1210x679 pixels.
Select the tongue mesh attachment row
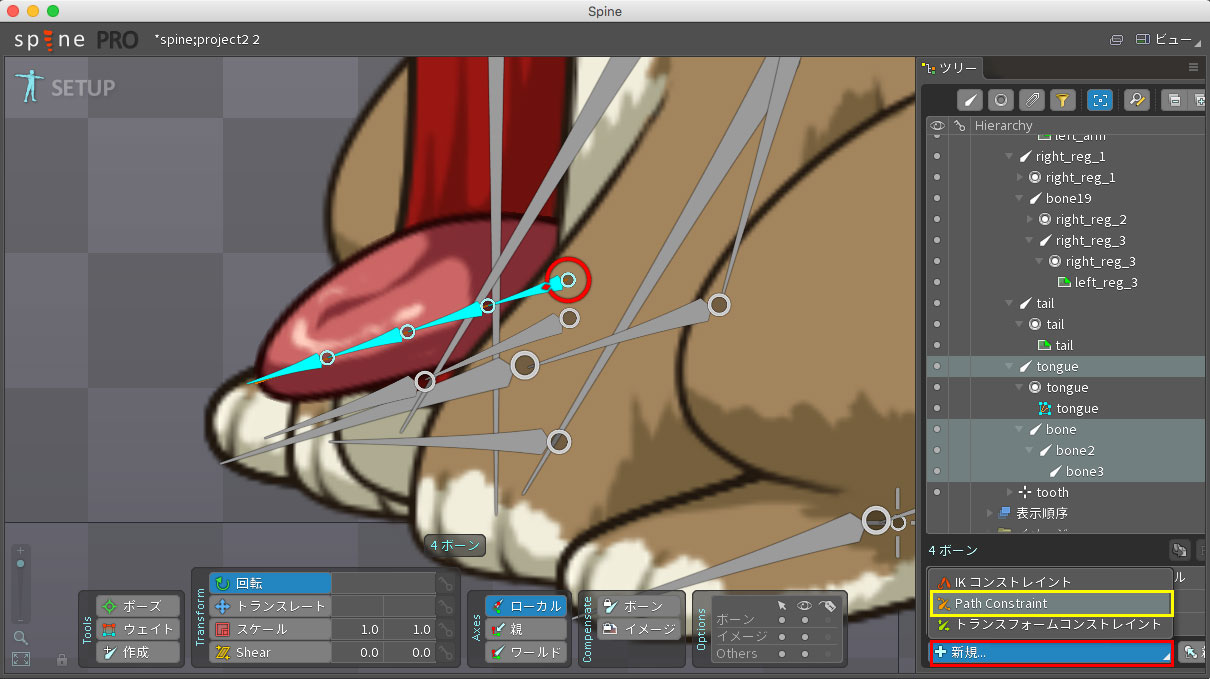point(1067,409)
